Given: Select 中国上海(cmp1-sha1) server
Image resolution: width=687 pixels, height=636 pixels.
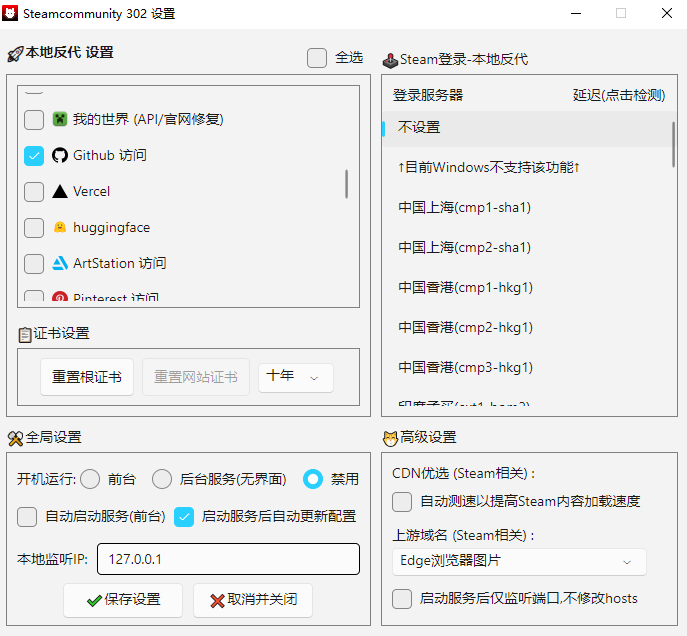Looking at the screenshot, I should click(527, 207).
